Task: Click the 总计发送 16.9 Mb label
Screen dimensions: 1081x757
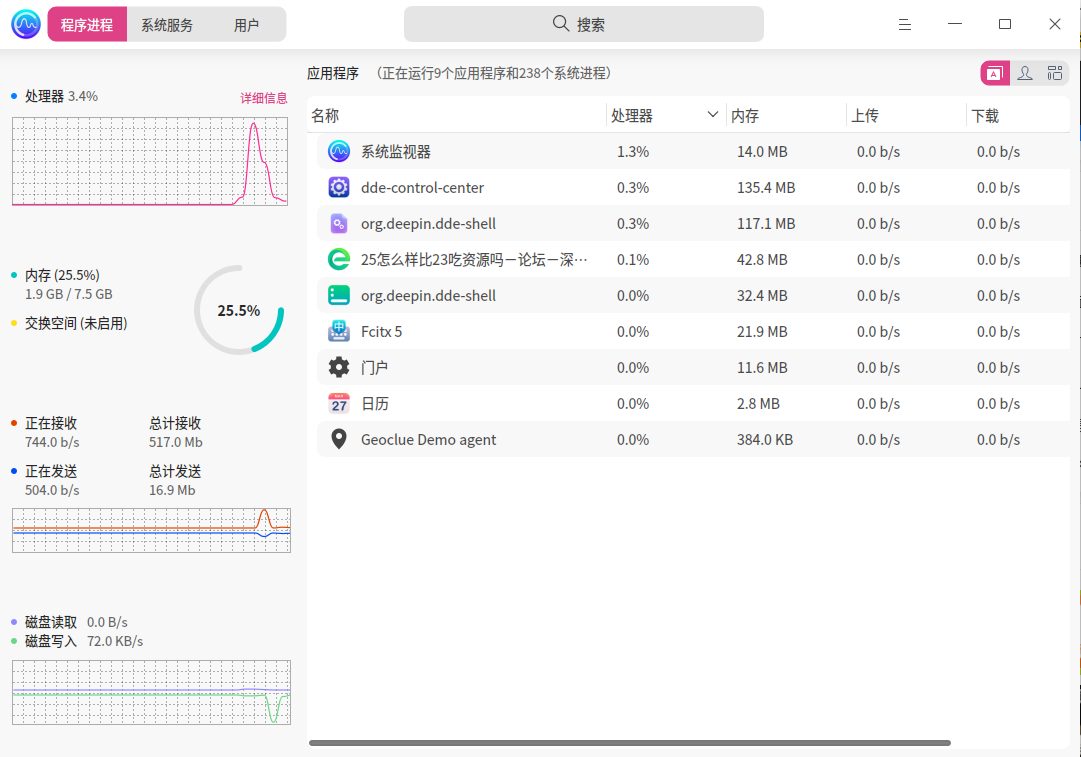Action: point(175,481)
